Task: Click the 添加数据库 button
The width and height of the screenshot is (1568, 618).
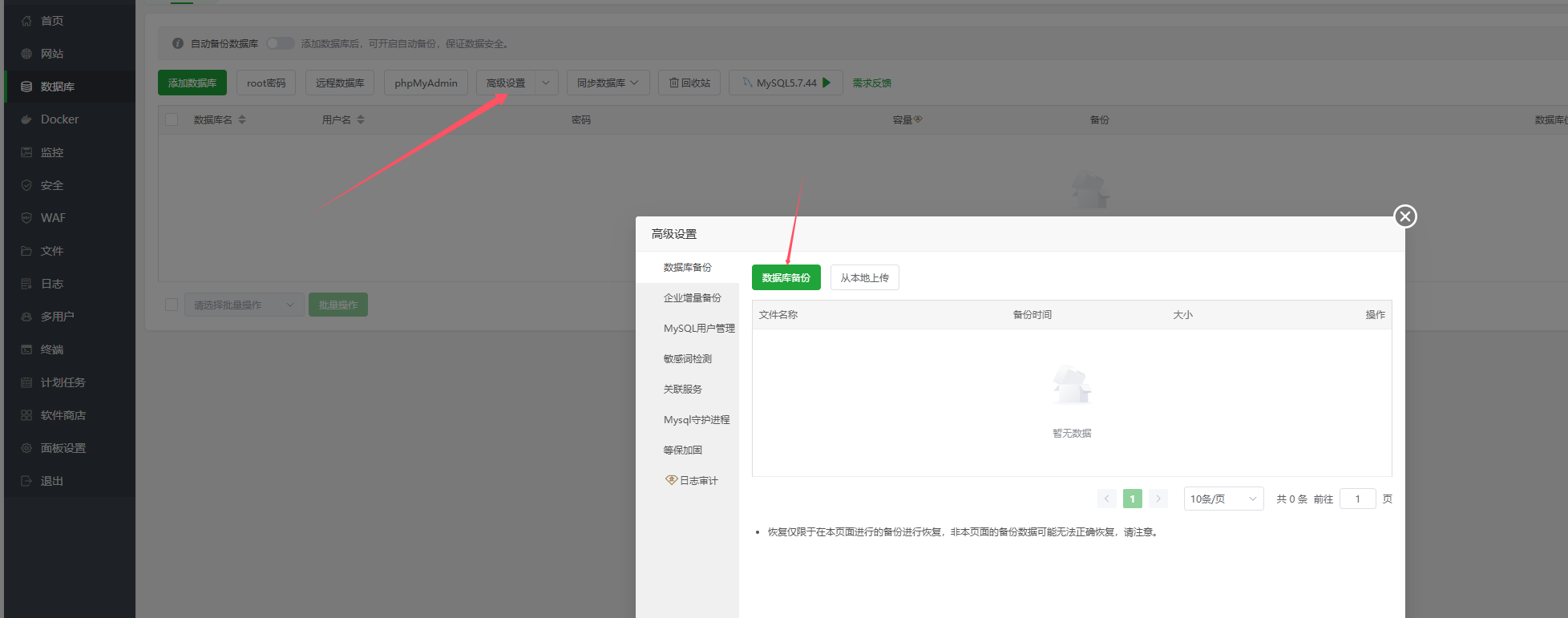Action: pos(192,83)
